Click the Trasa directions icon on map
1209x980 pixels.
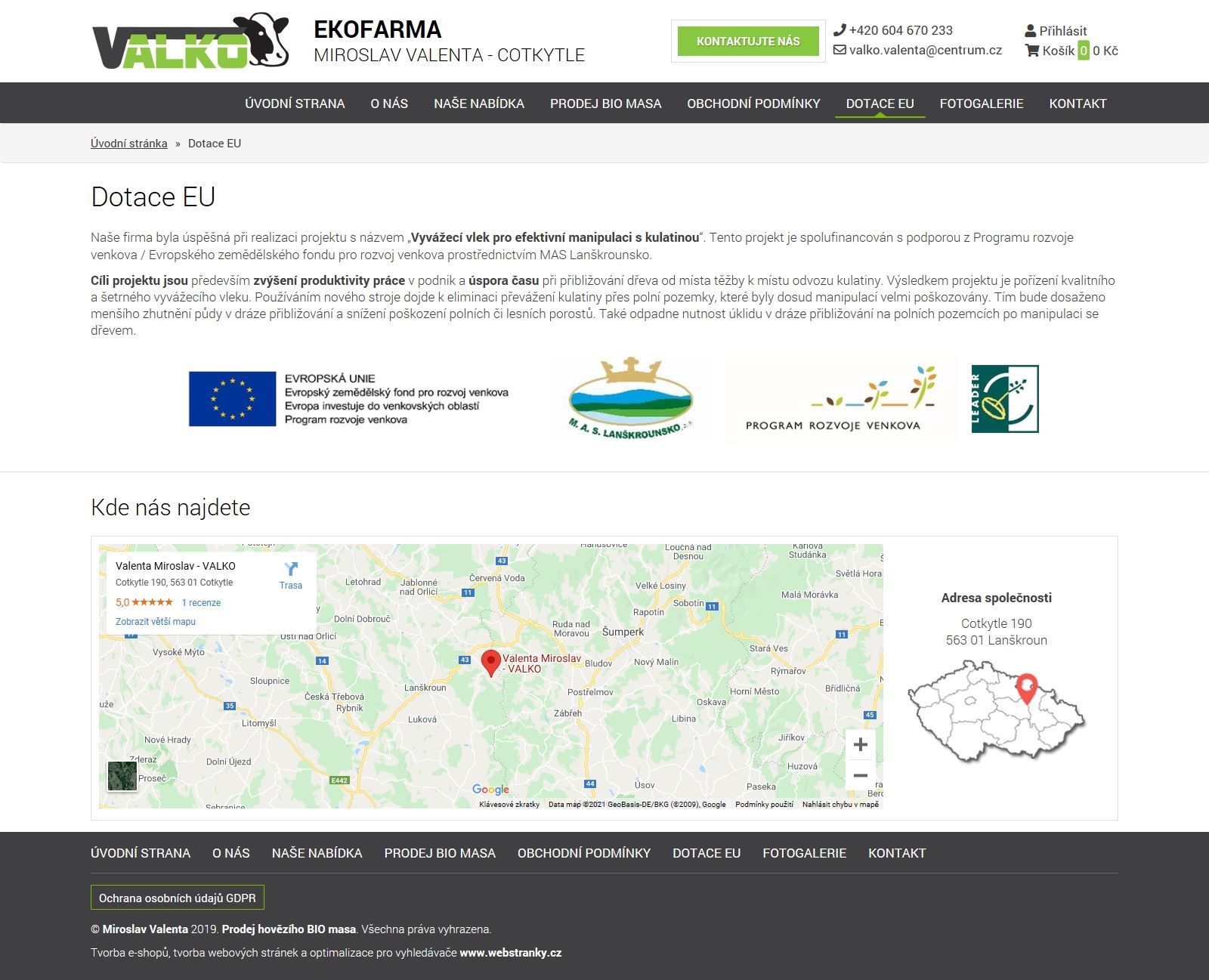[290, 569]
